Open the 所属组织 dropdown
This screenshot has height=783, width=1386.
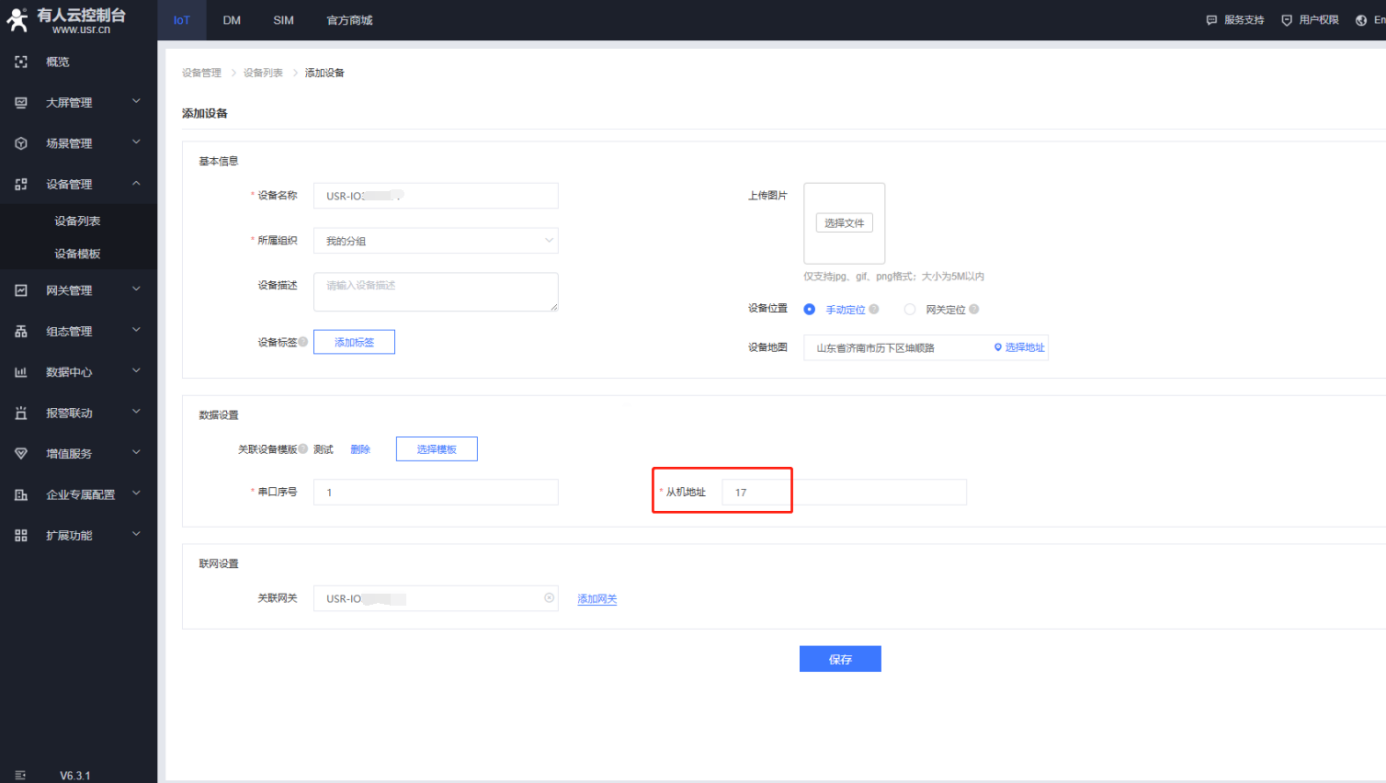(435, 241)
